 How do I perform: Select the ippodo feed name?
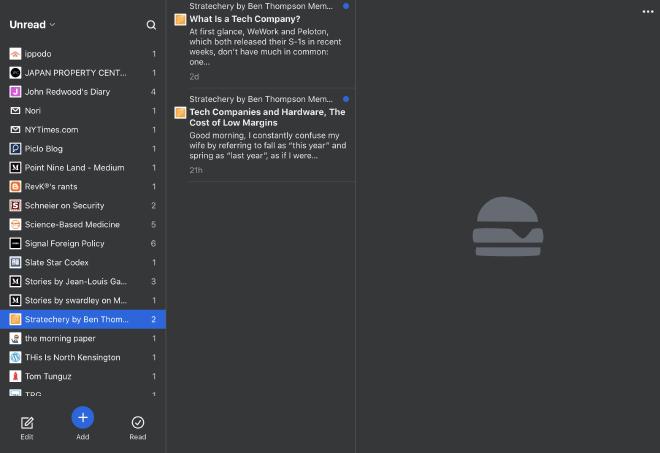click(38, 54)
